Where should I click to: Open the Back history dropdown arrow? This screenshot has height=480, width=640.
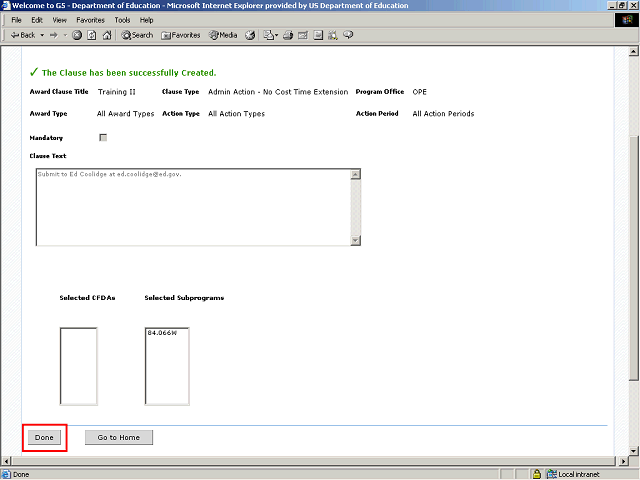click(42, 36)
